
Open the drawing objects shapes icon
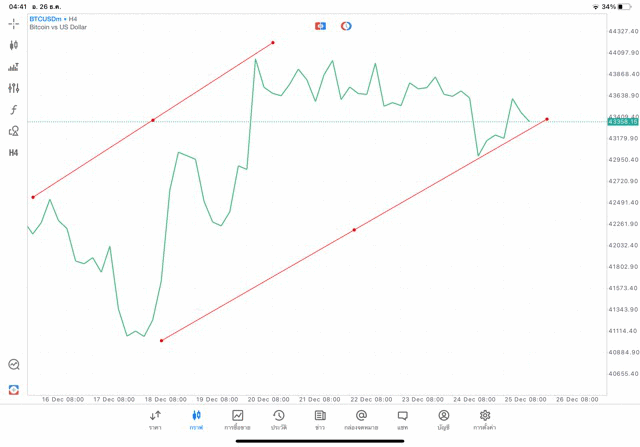point(13,131)
